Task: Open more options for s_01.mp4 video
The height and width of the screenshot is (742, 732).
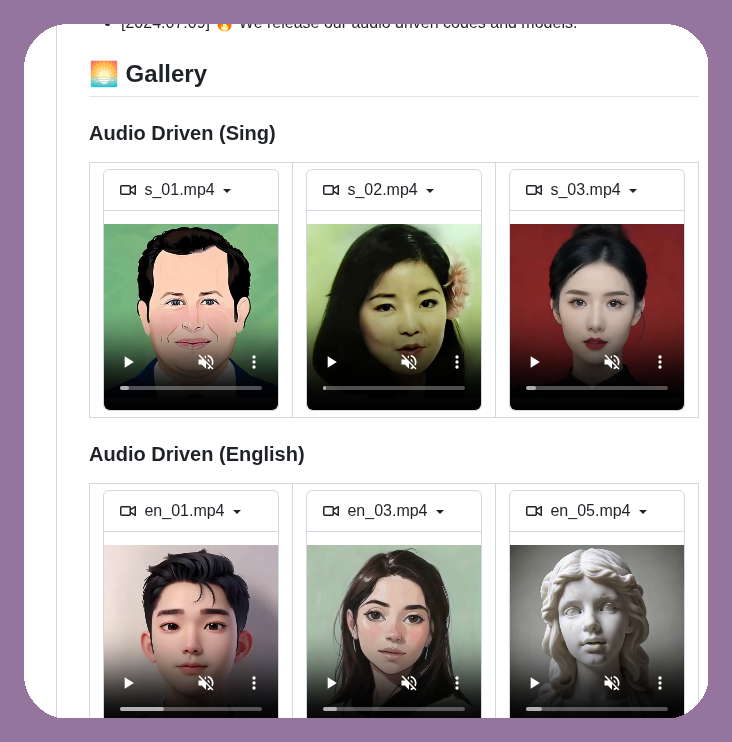Action: pyautogui.click(x=254, y=362)
